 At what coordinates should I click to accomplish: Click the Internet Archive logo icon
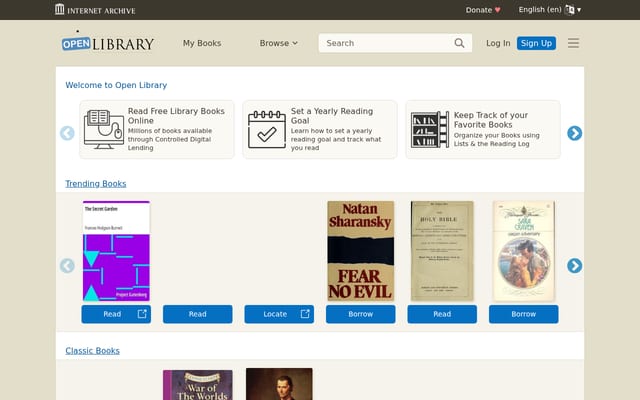coord(60,9)
